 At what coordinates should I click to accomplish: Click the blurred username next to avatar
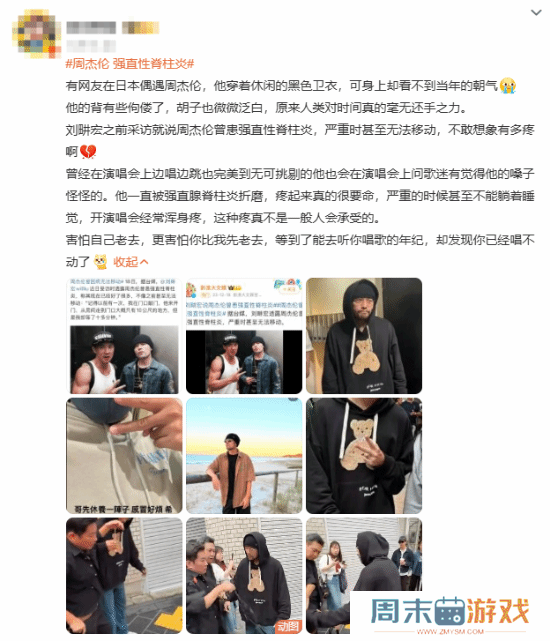(x=91, y=27)
